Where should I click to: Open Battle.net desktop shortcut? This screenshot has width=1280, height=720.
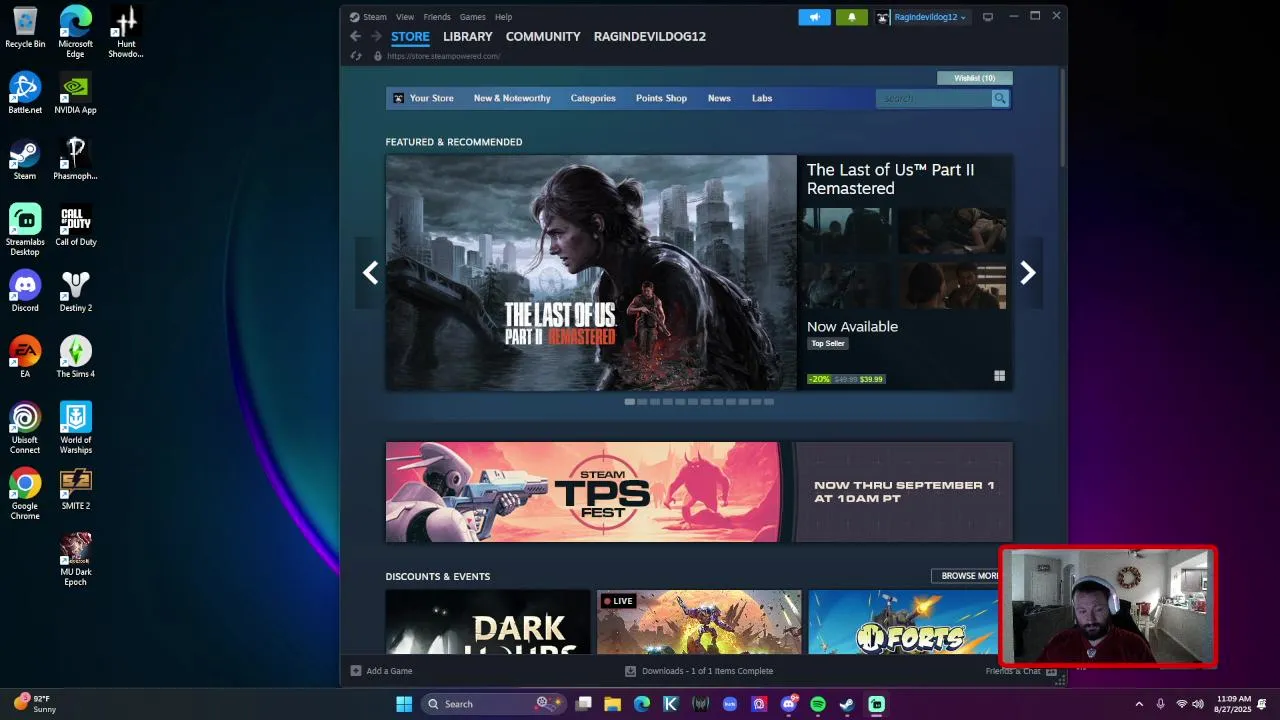25,93
